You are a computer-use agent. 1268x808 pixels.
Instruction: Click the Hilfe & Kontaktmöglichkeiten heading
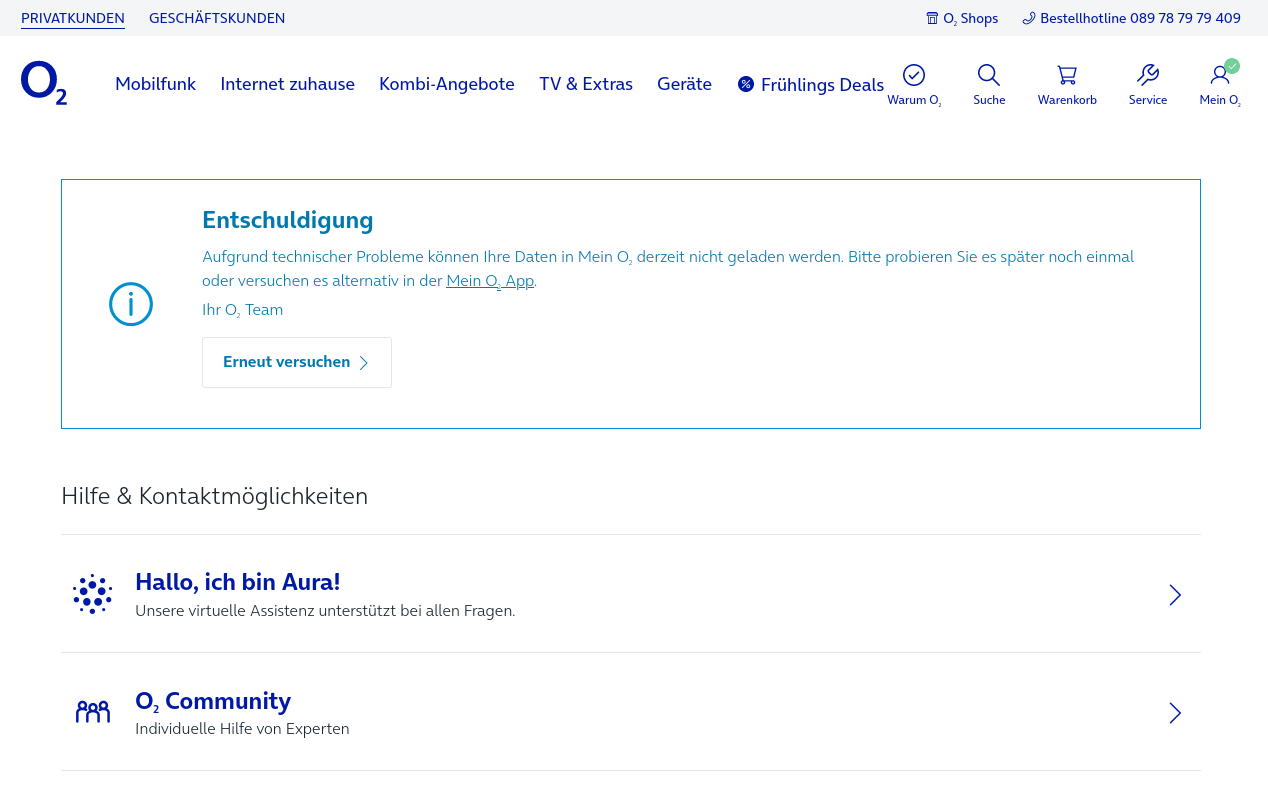[x=214, y=496]
